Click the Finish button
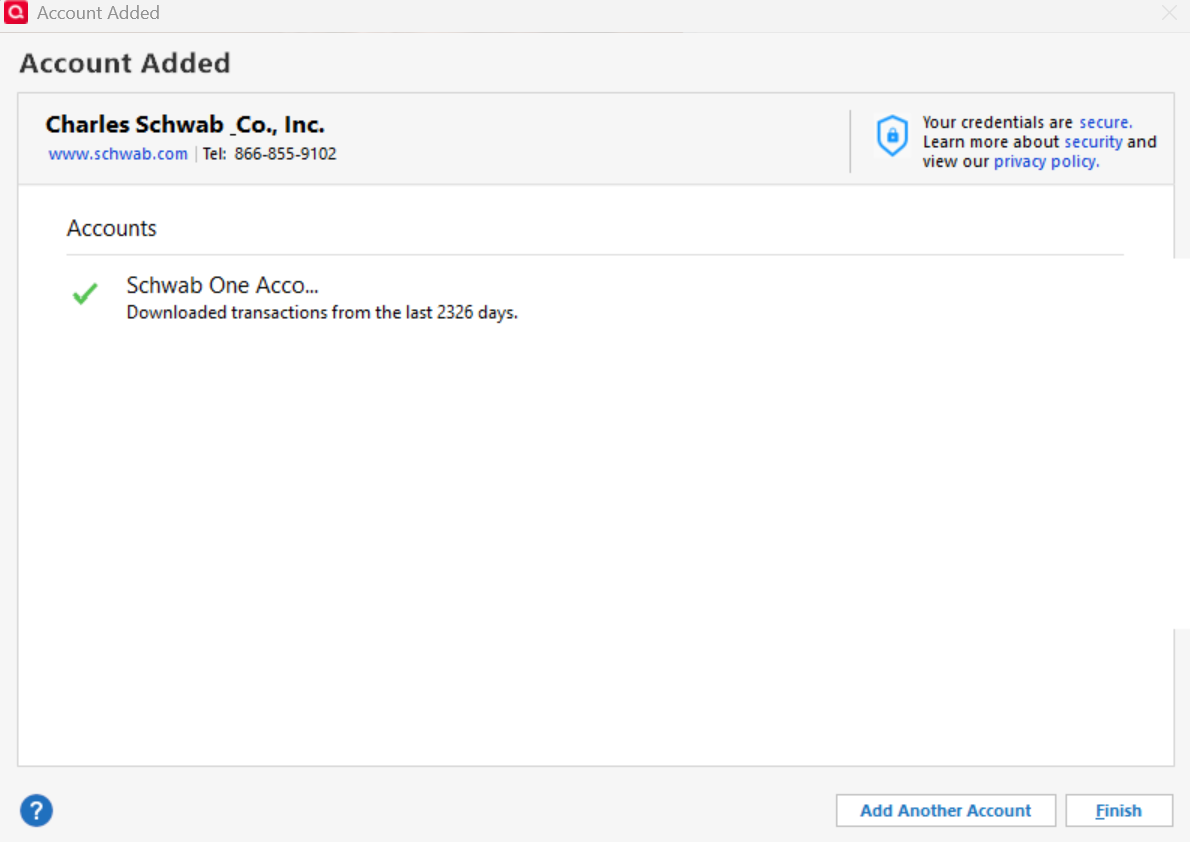 tap(1119, 810)
